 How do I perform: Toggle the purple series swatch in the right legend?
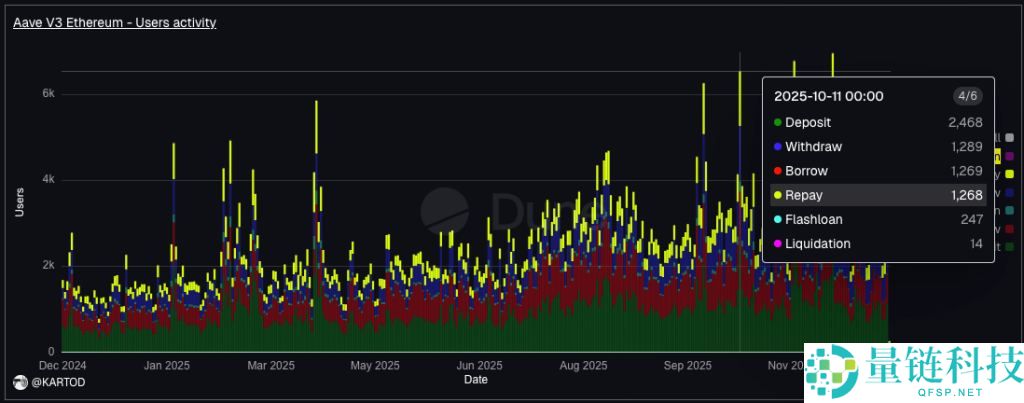[1008, 156]
